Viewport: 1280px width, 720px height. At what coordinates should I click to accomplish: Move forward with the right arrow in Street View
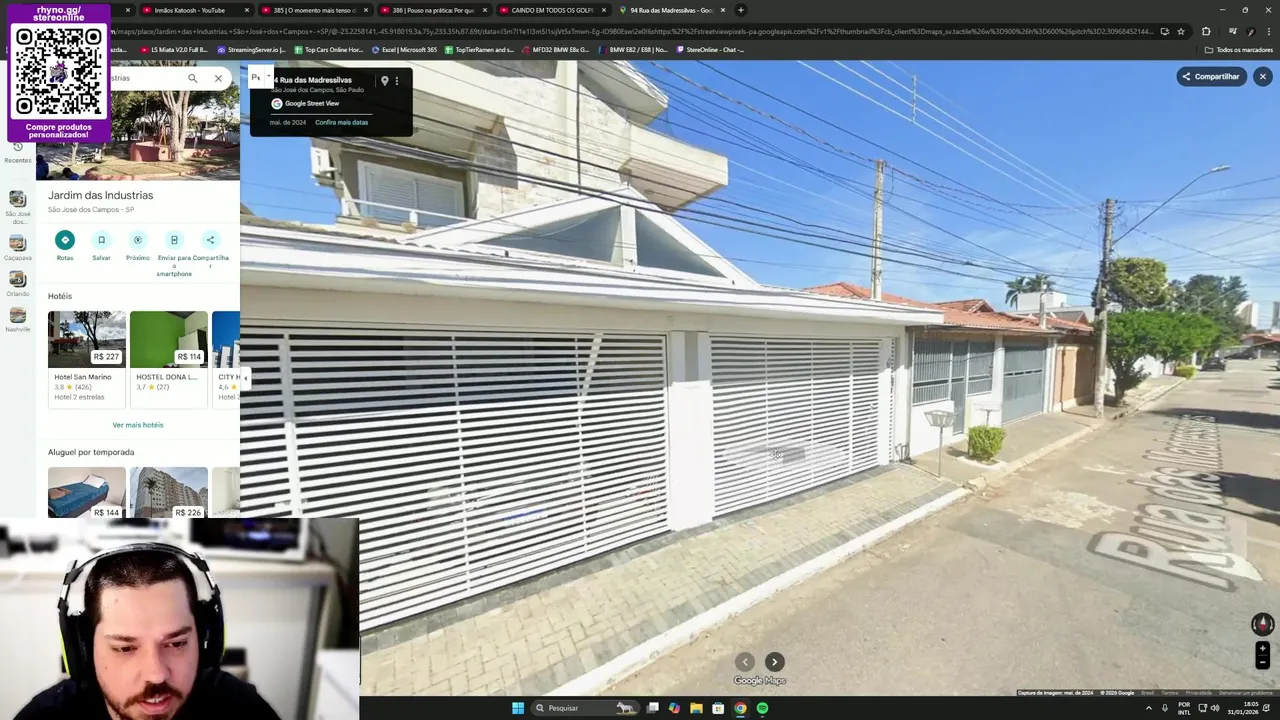(774, 662)
